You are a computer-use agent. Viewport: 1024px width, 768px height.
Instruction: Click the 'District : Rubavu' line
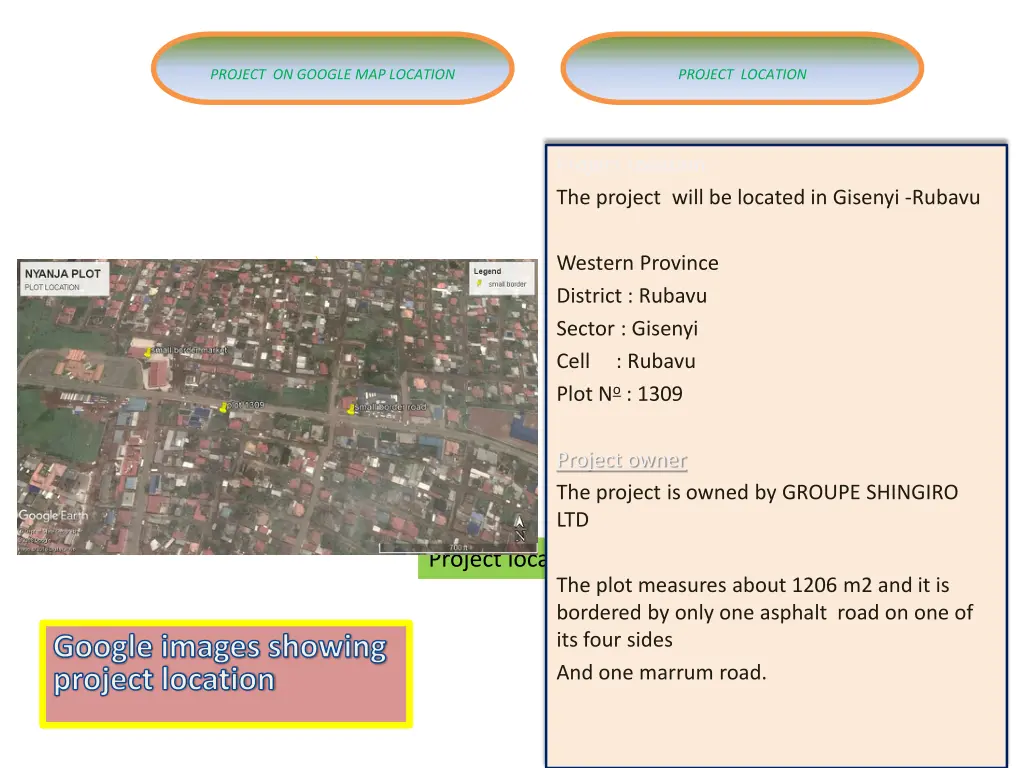pyautogui.click(x=632, y=296)
